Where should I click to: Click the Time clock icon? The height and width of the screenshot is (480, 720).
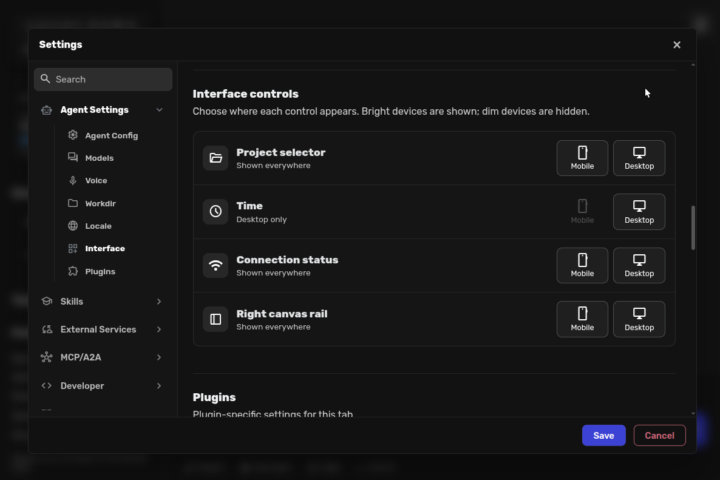(215, 211)
